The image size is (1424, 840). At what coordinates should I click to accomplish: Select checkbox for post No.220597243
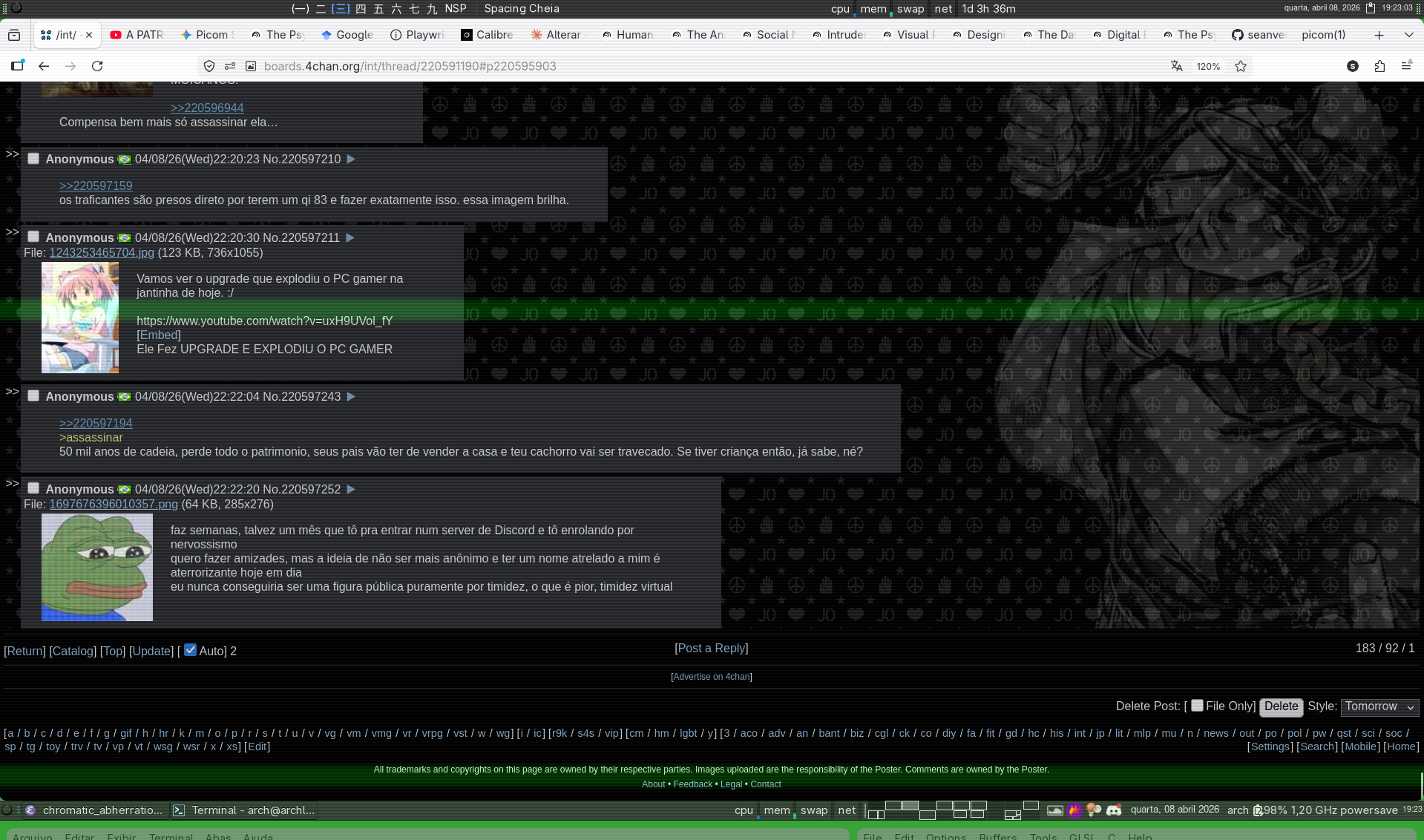coord(33,396)
